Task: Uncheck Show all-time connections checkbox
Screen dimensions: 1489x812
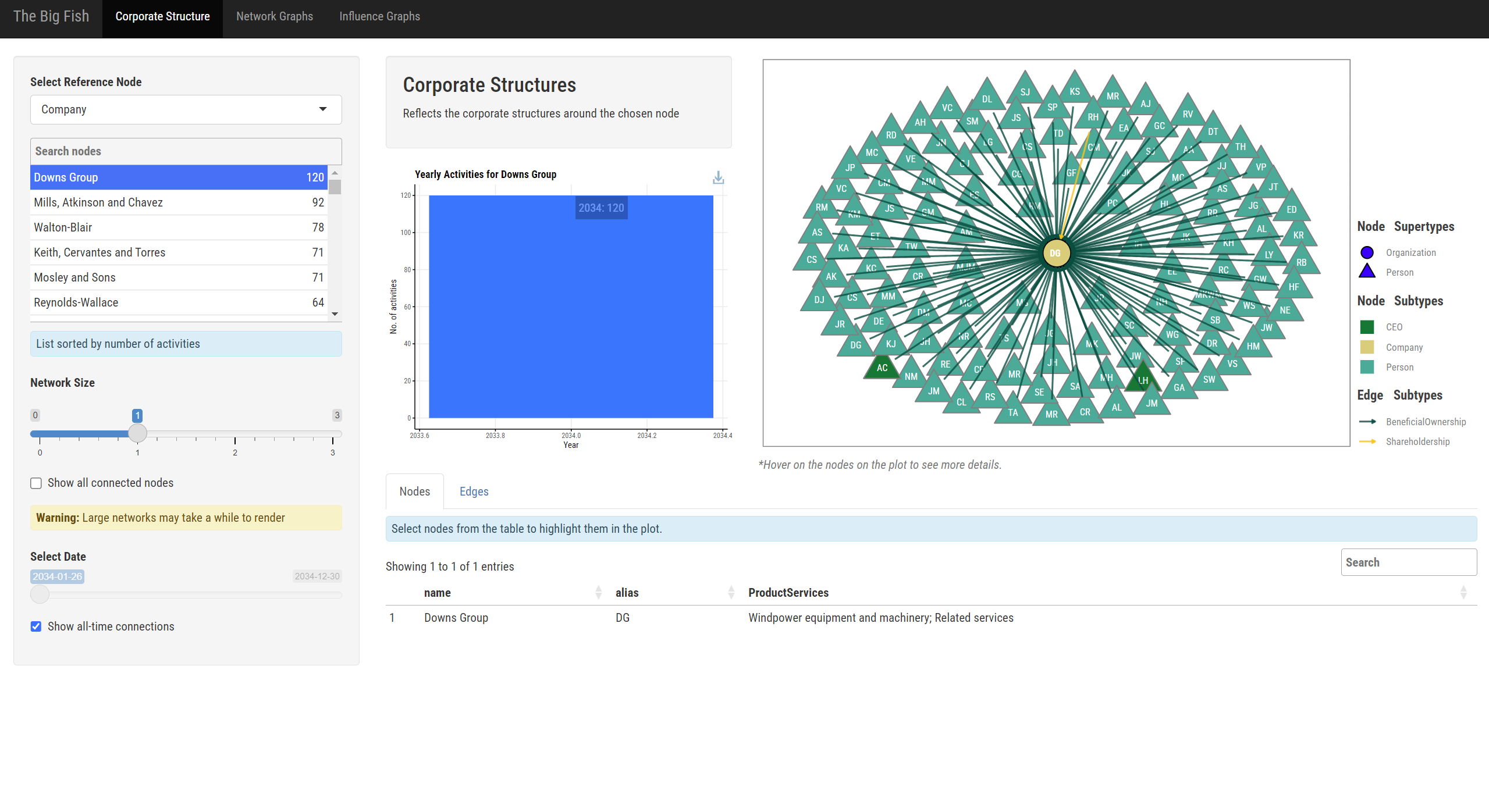Action: tap(36, 626)
